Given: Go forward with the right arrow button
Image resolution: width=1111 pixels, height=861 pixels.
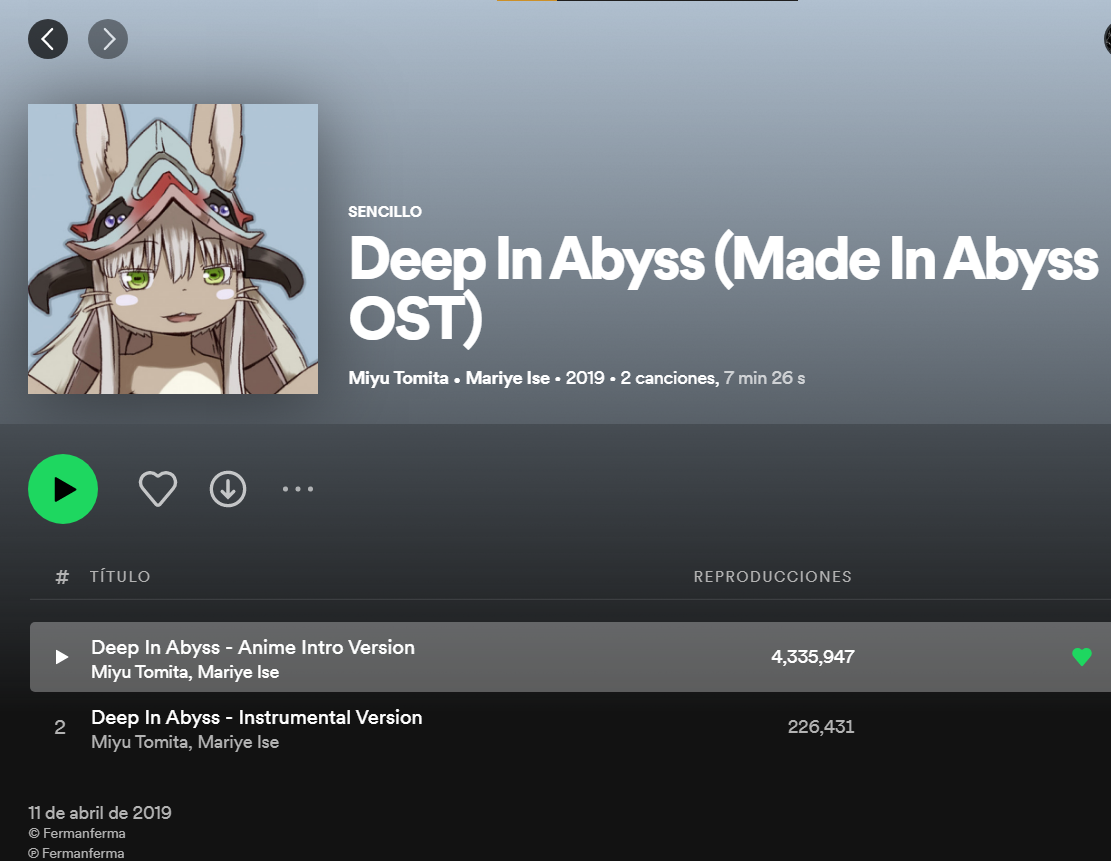Looking at the screenshot, I should (108, 39).
